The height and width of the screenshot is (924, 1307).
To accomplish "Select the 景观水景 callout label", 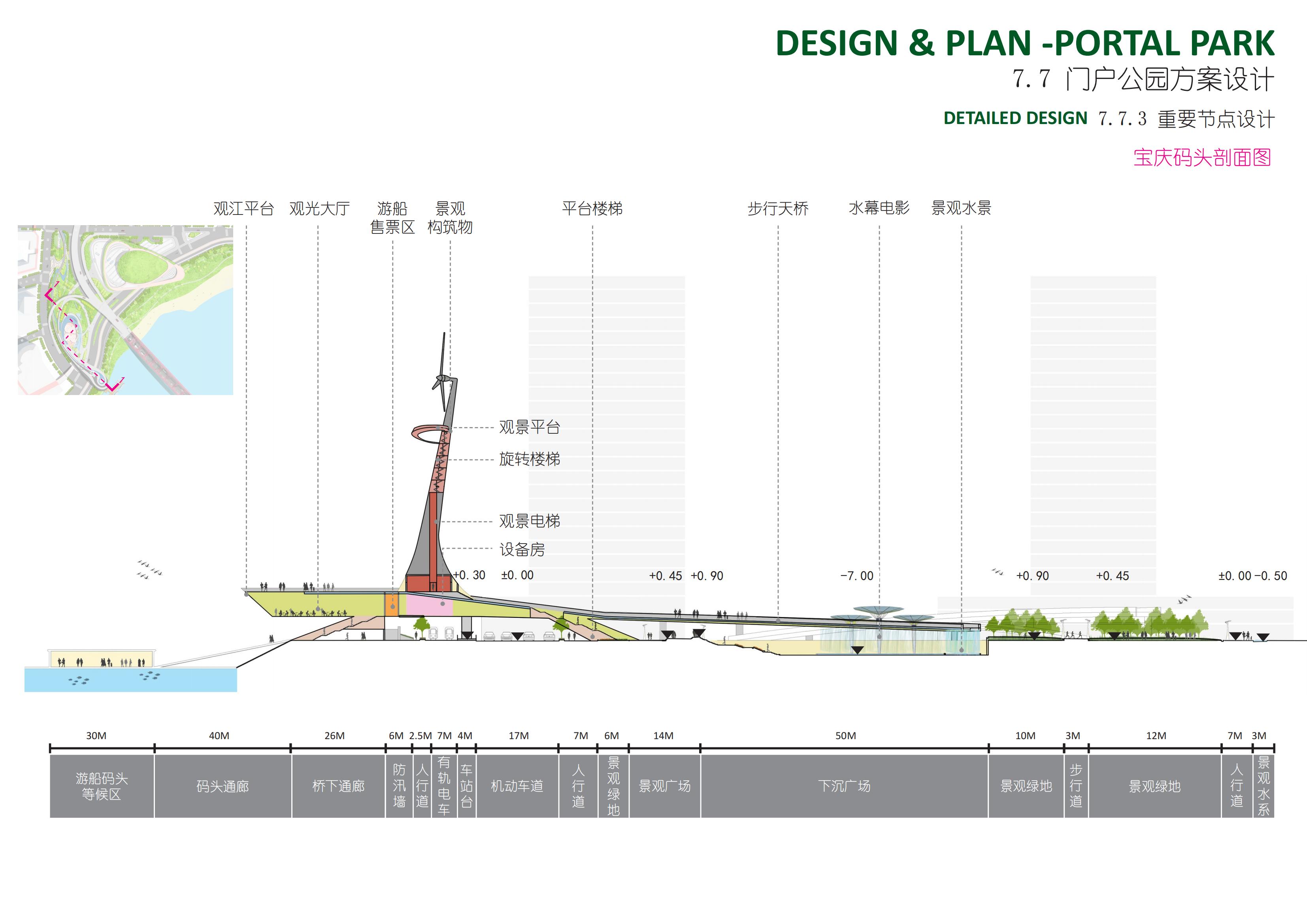I will (961, 208).
